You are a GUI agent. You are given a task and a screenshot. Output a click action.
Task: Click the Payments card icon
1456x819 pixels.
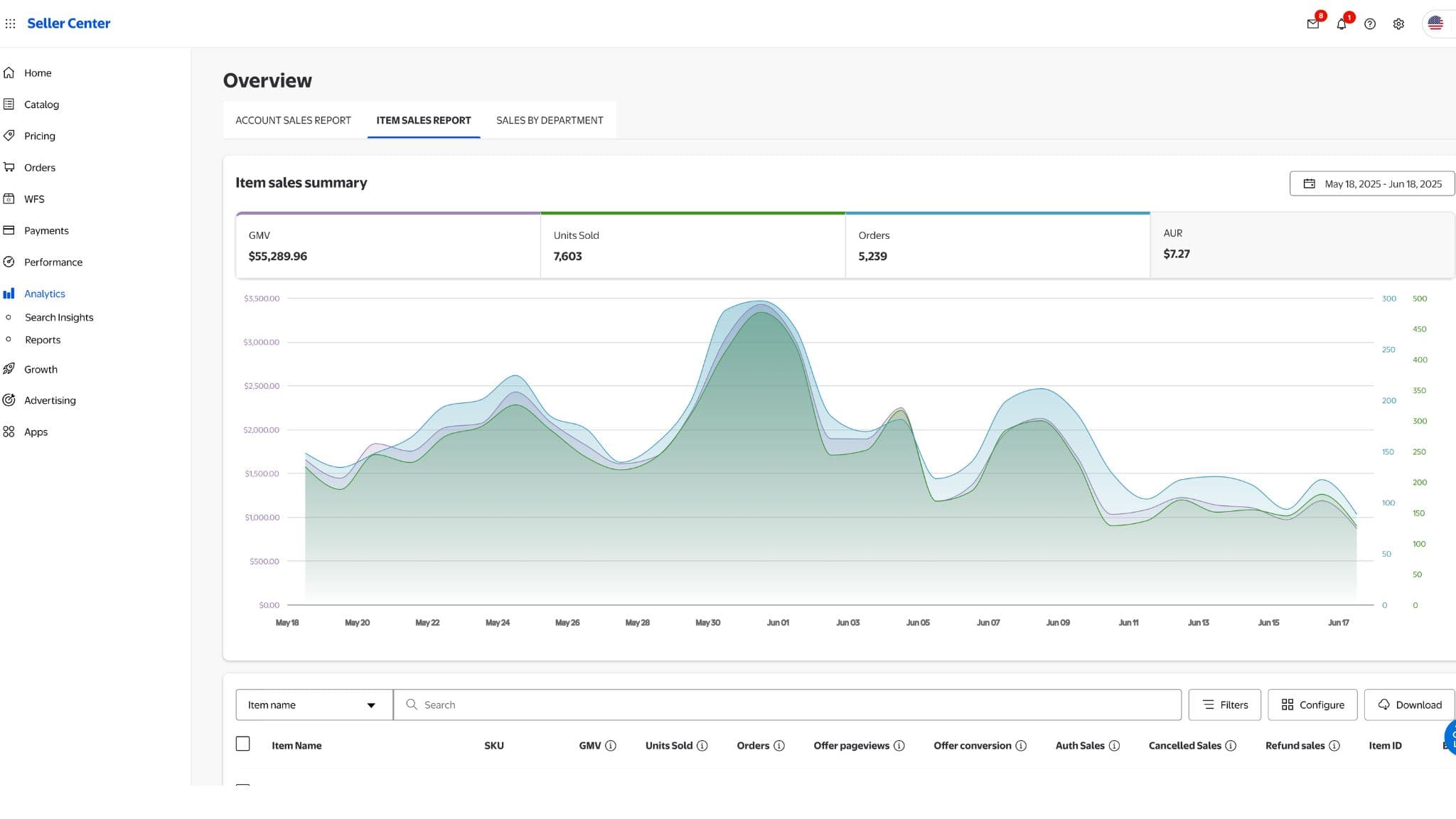pos(9,230)
